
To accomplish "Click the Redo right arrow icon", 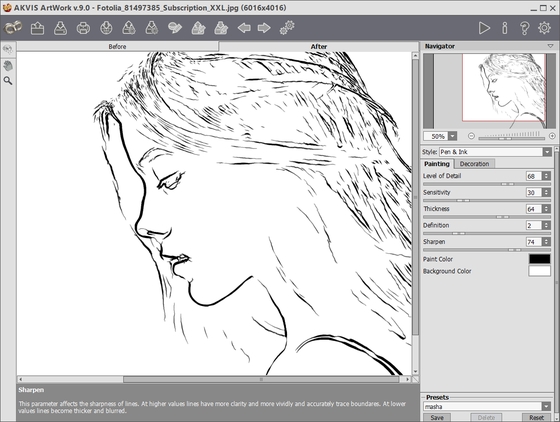I will (x=264, y=28).
